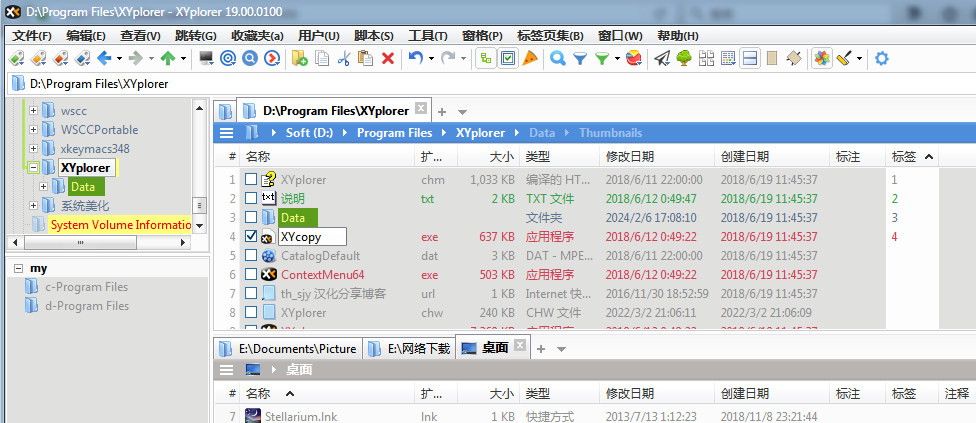Viewport: 976px width, 423px height.
Task: Collapse the XYplorer tree node
Action: (33, 168)
